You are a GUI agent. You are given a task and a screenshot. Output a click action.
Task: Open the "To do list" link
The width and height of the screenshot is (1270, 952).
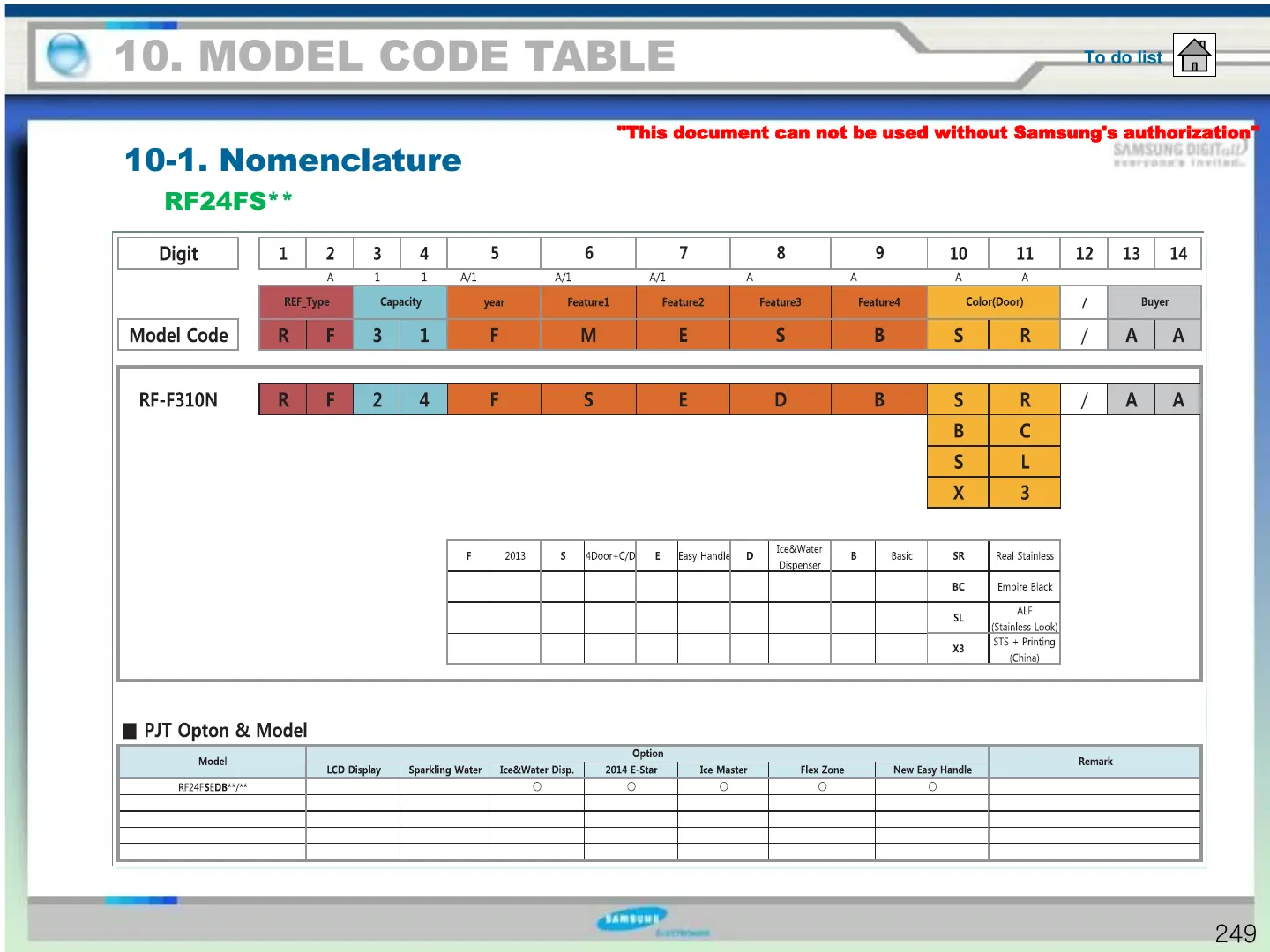(1123, 57)
